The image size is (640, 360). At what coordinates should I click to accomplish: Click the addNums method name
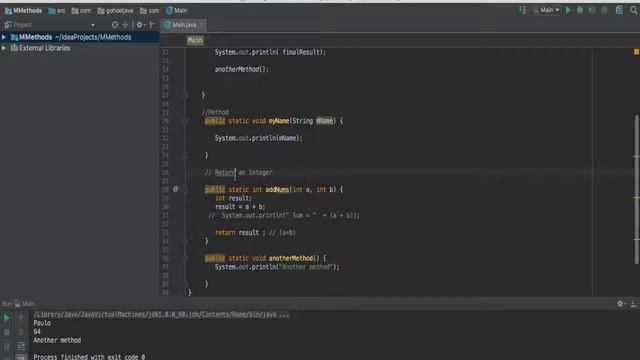278,190
